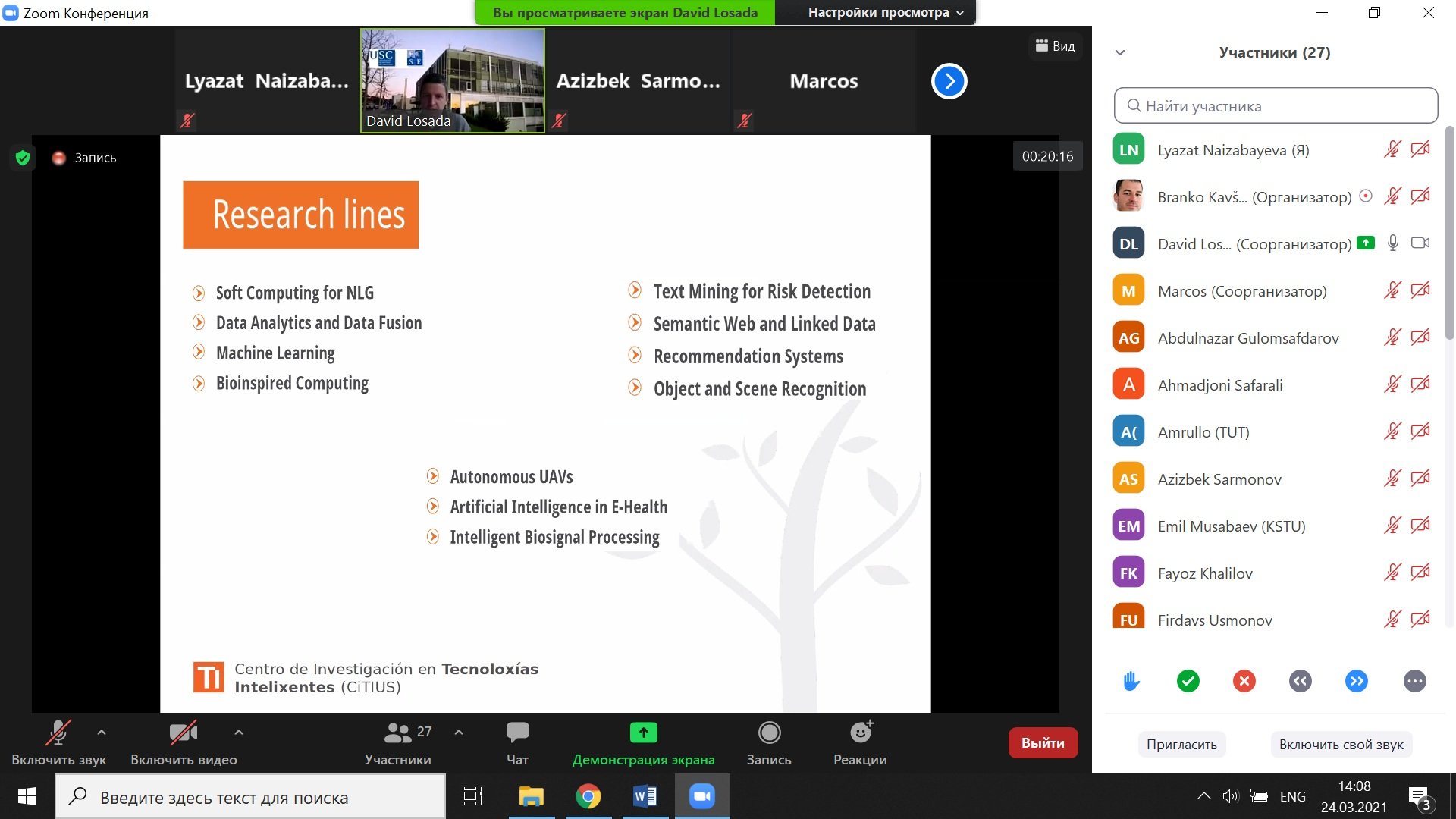Toggle Ahmadjoni Safarali's muted mic icon
This screenshot has width=1456, height=819.
[x=1393, y=384]
